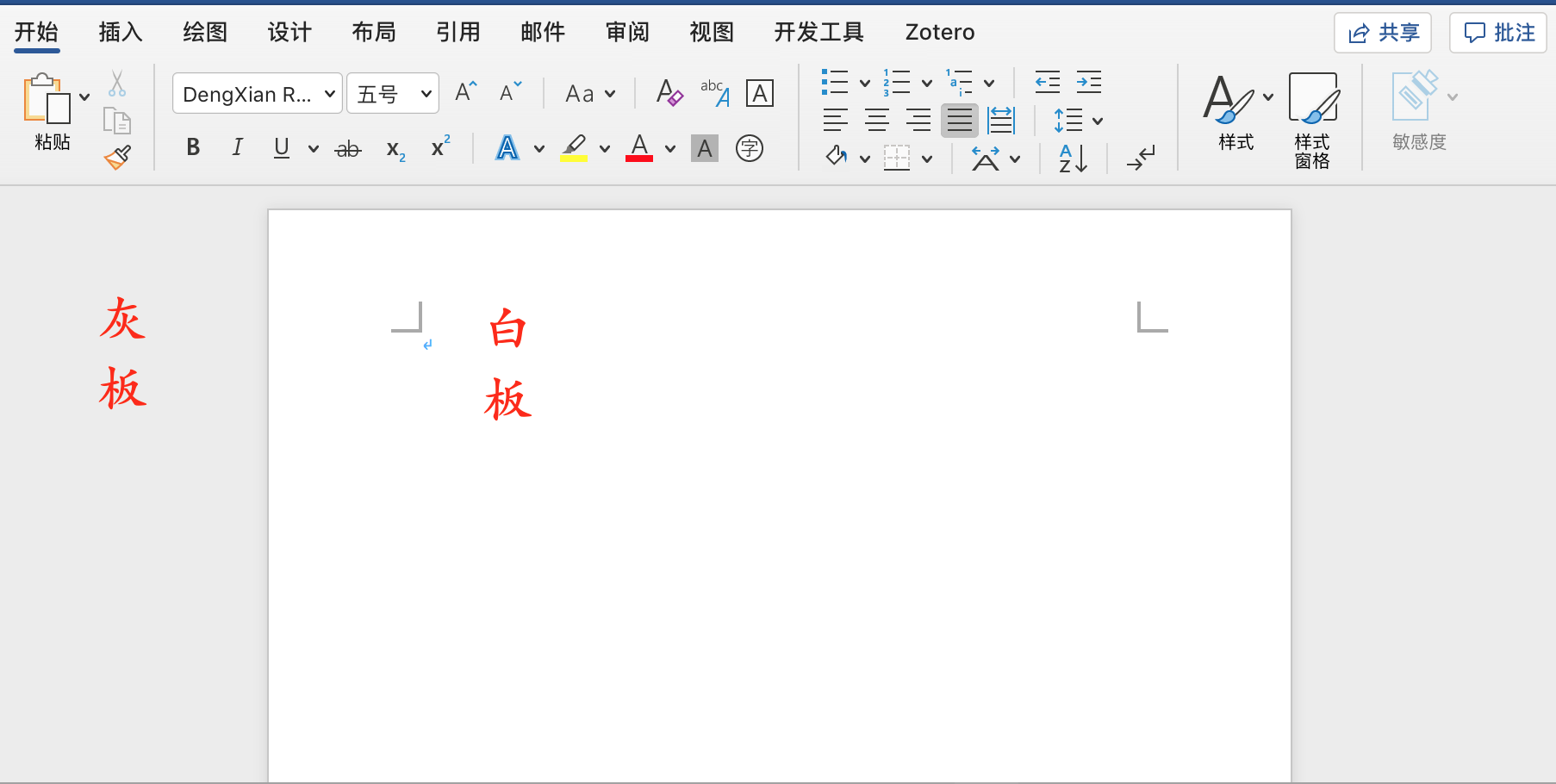
Task: Expand multilevel list arrow
Action: [x=989, y=83]
